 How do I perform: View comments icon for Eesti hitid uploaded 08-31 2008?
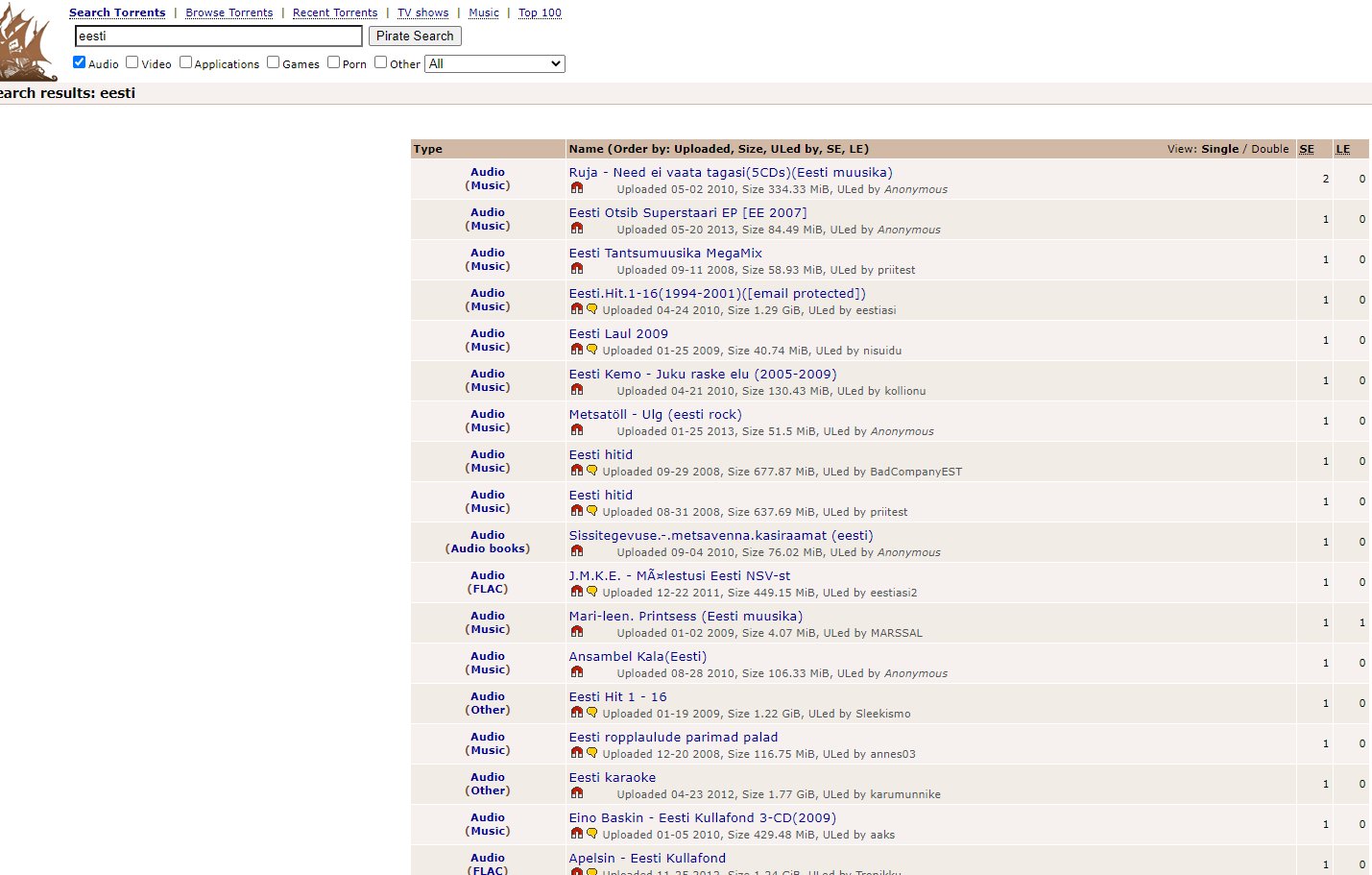[592, 511]
